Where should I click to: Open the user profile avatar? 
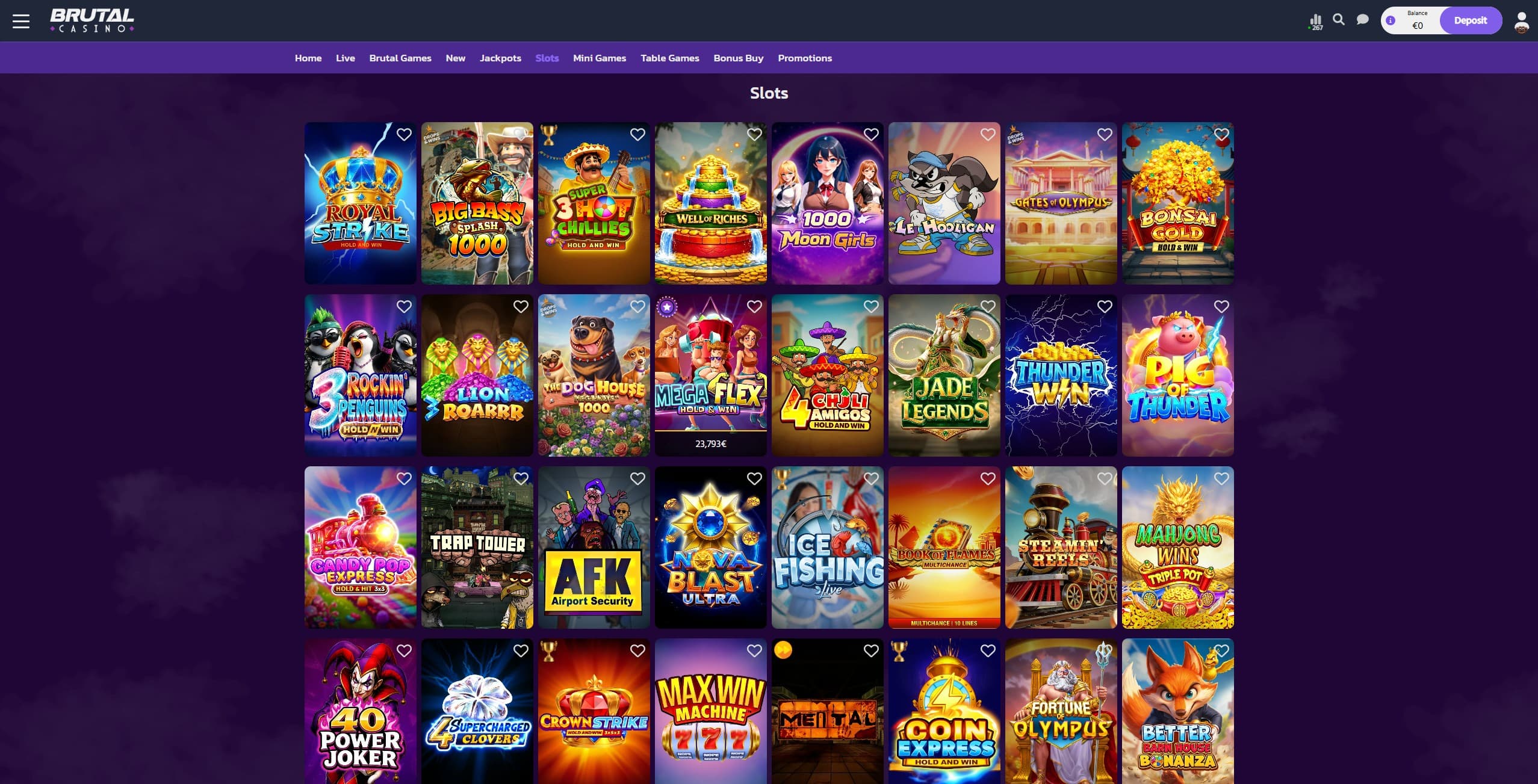click(1522, 22)
